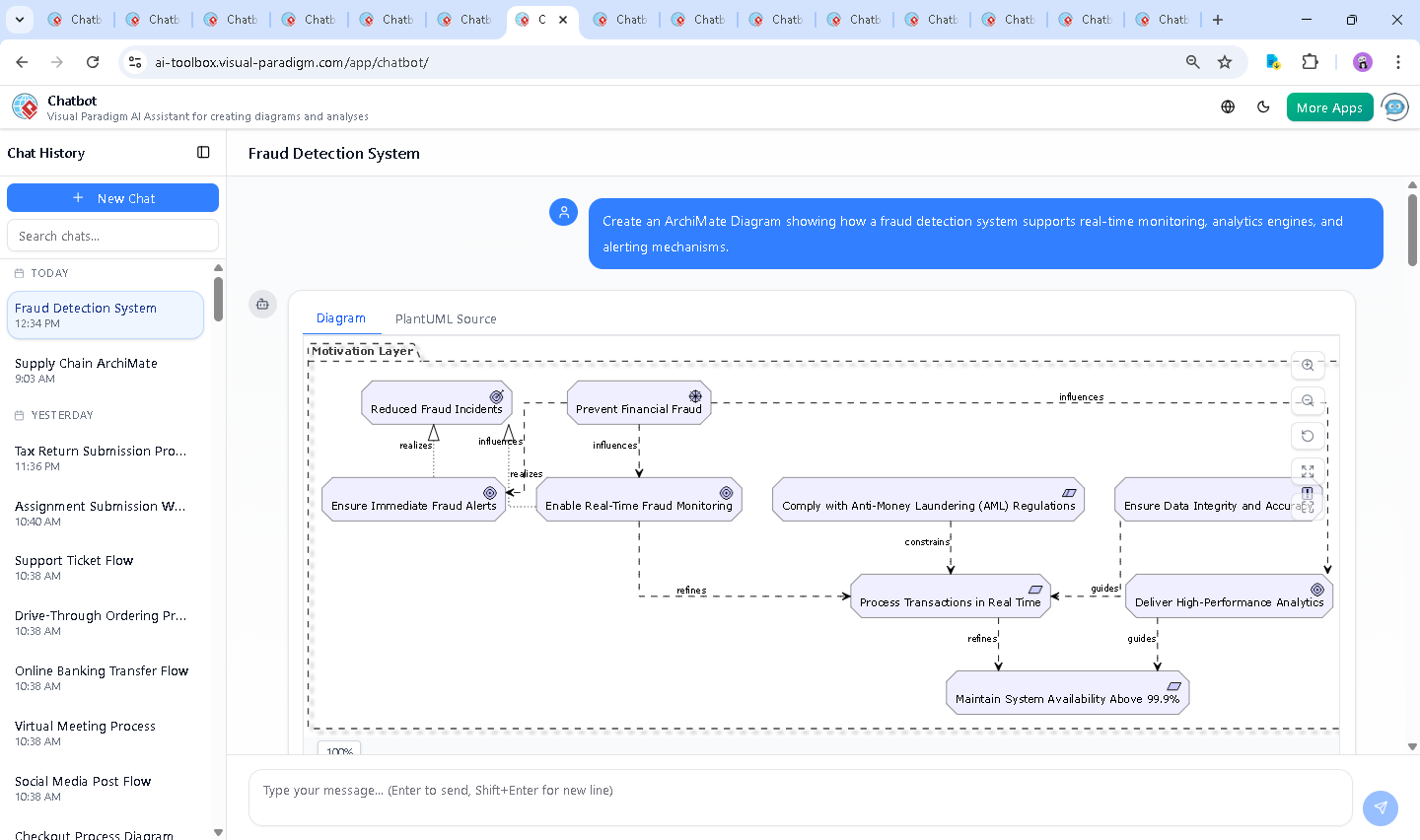Click the robot icon beside the diagram card
The image size is (1420, 840).
click(x=262, y=305)
